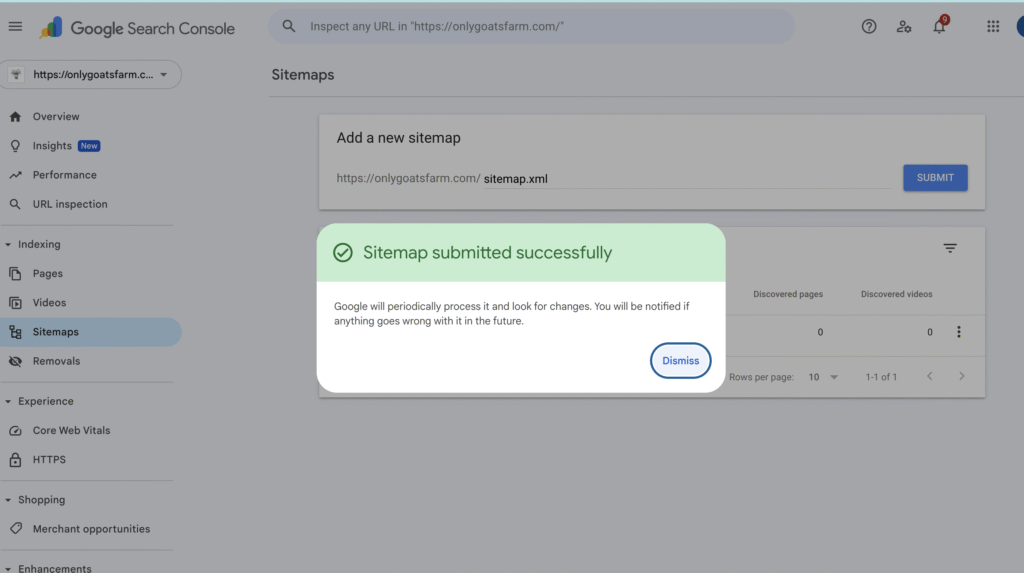
Task: Collapse the Indexing section
Action: (8, 244)
